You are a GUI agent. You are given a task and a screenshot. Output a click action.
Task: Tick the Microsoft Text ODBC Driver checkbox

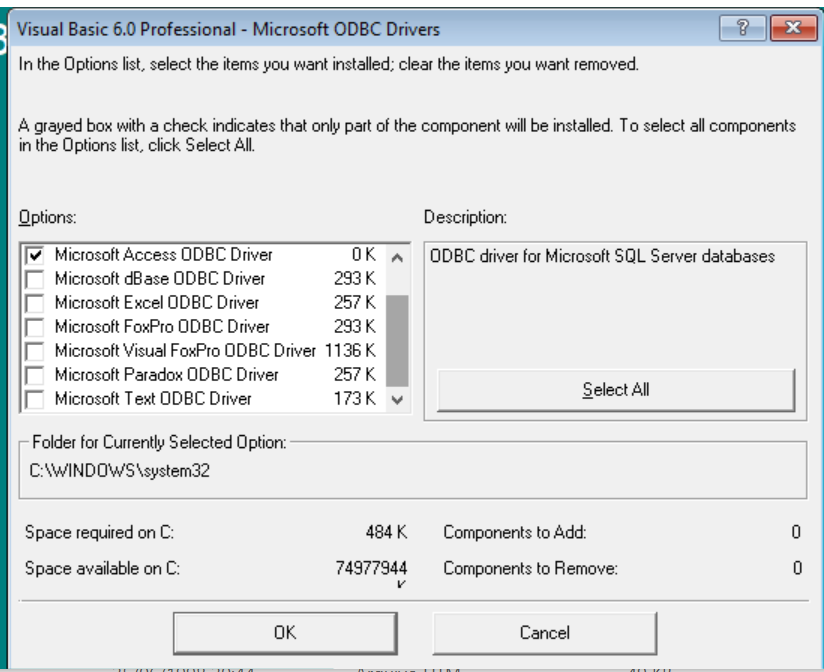click(35, 399)
